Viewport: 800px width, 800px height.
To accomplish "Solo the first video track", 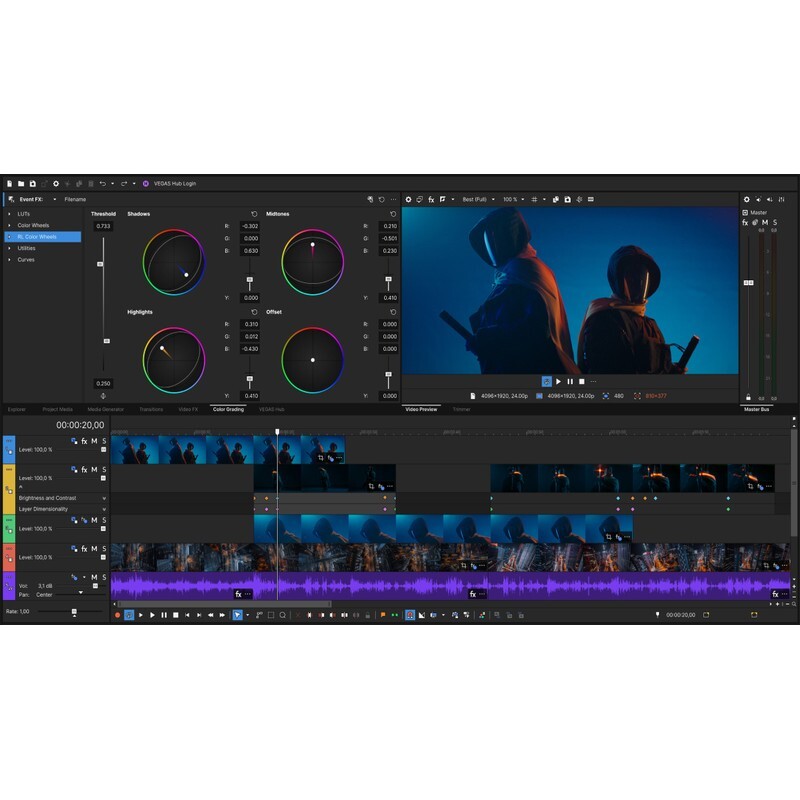I will tap(103, 441).
